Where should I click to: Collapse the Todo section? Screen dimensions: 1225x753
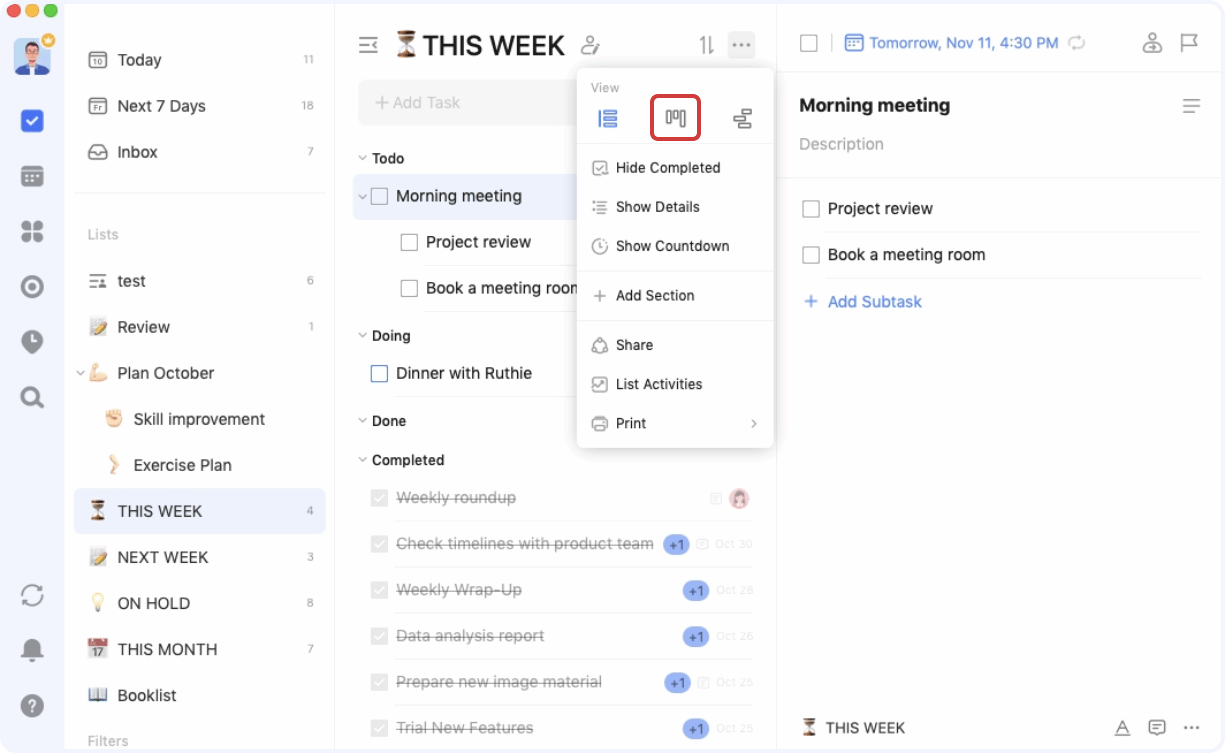pos(364,158)
